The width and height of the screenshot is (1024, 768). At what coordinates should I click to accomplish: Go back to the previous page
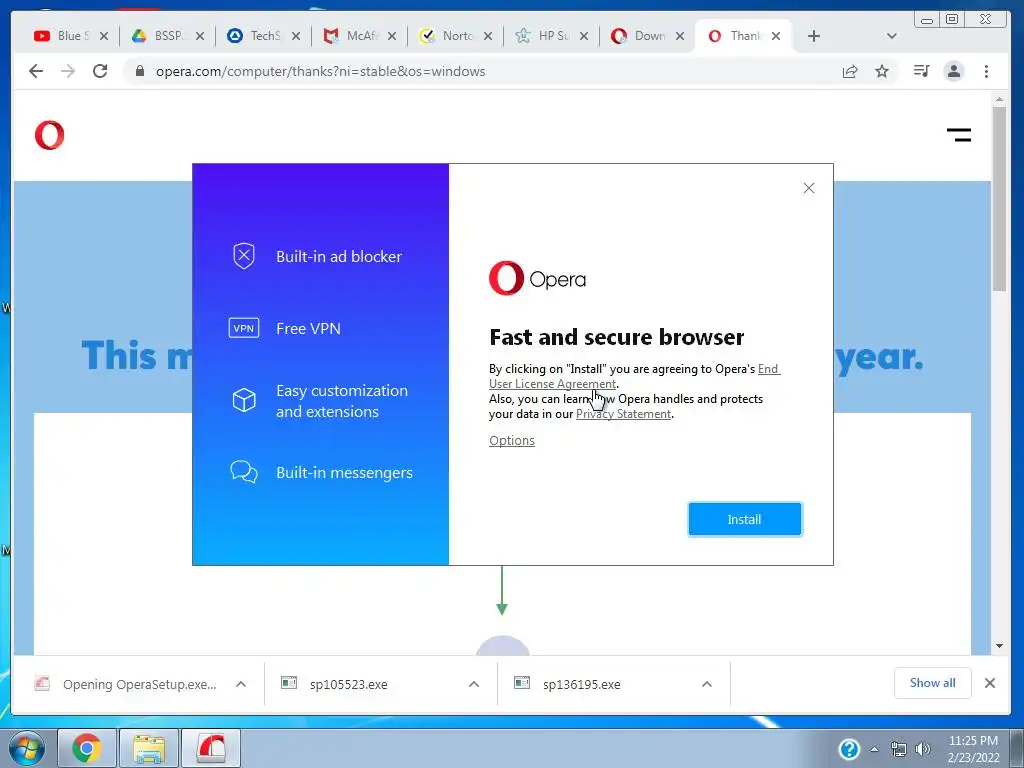click(x=36, y=71)
